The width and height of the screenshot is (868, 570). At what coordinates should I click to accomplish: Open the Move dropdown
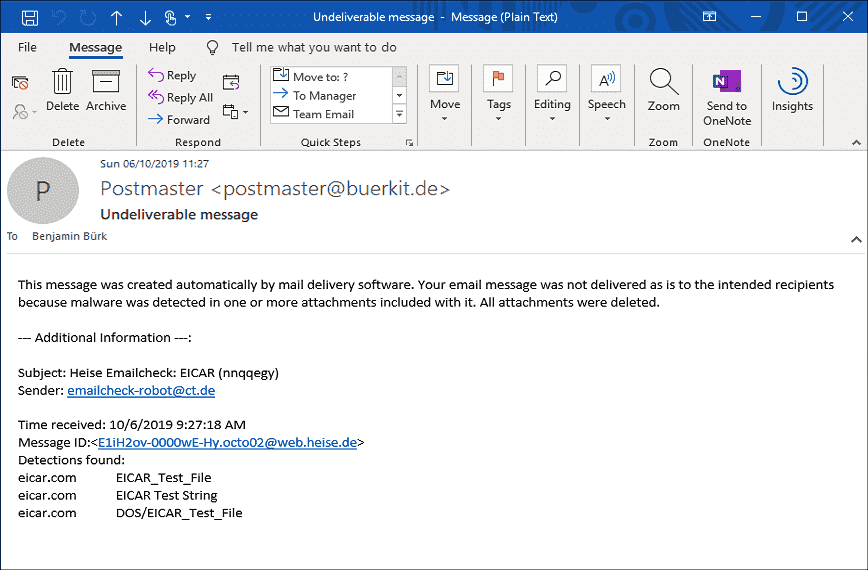(x=445, y=94)
